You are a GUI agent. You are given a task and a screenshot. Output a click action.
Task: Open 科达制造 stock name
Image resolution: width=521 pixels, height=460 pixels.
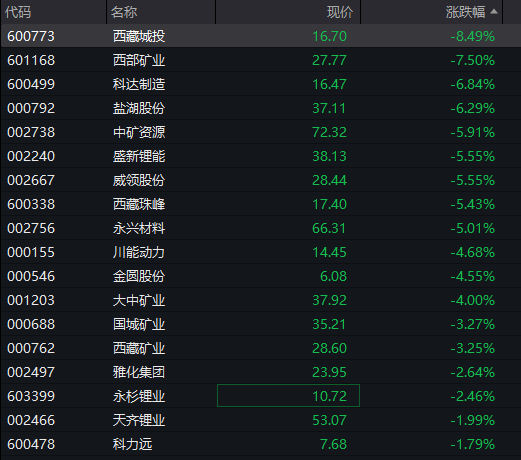139,84
